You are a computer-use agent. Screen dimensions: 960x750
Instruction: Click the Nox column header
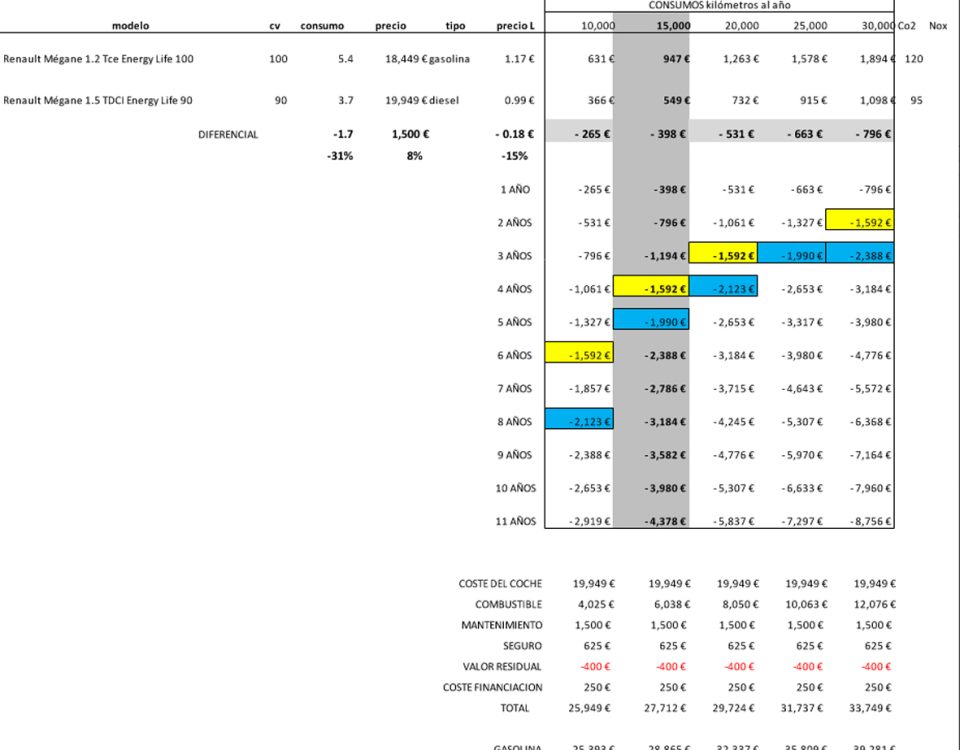(x=937, y=26)
